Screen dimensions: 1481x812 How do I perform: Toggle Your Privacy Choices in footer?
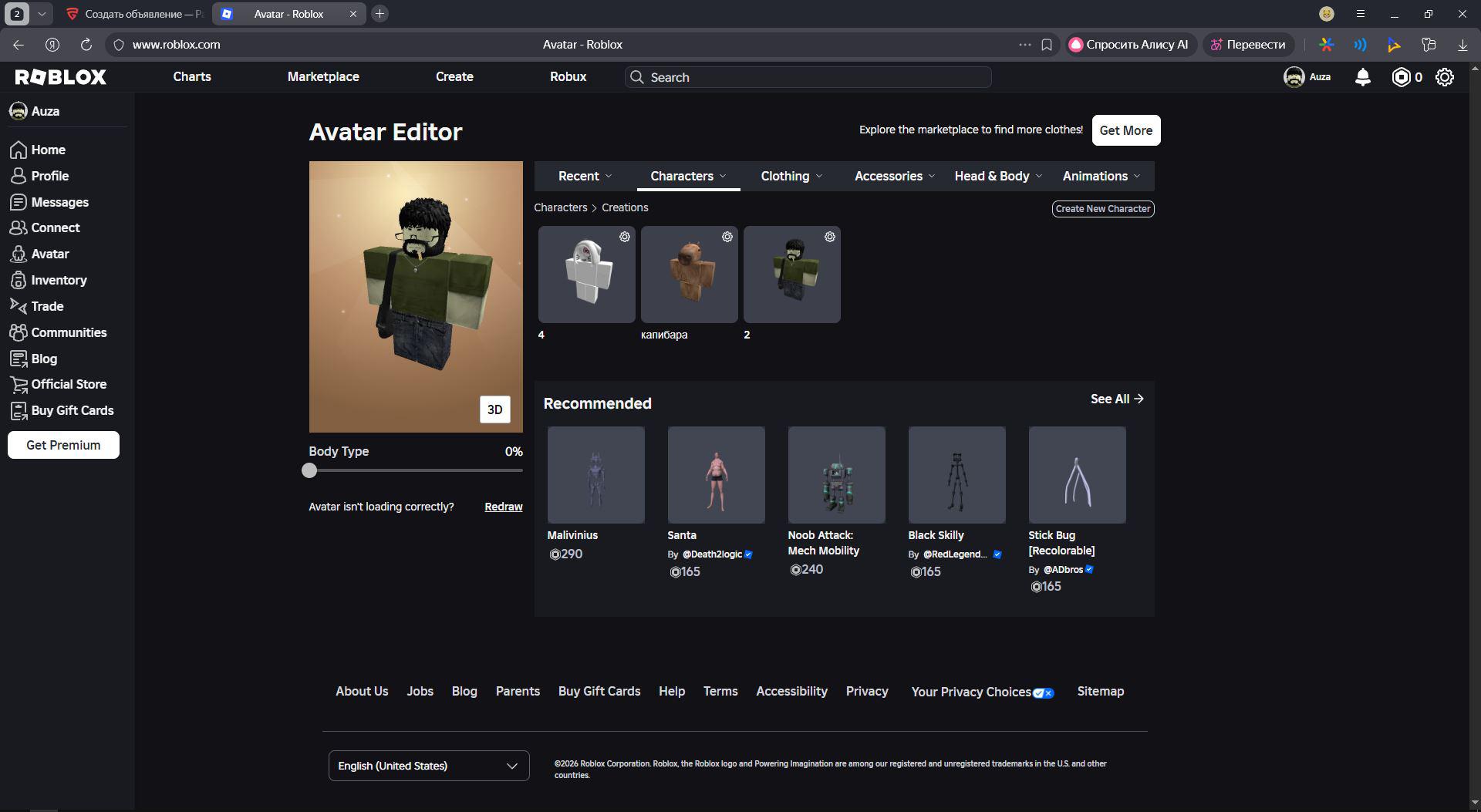click(982, 692)
